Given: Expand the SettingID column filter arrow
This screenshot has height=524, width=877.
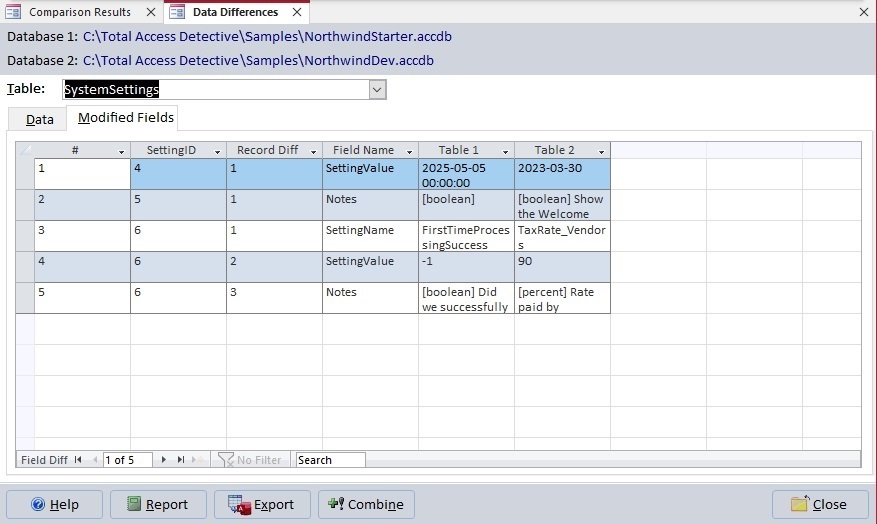Looking at the screenshot, I should pos(217,151).
